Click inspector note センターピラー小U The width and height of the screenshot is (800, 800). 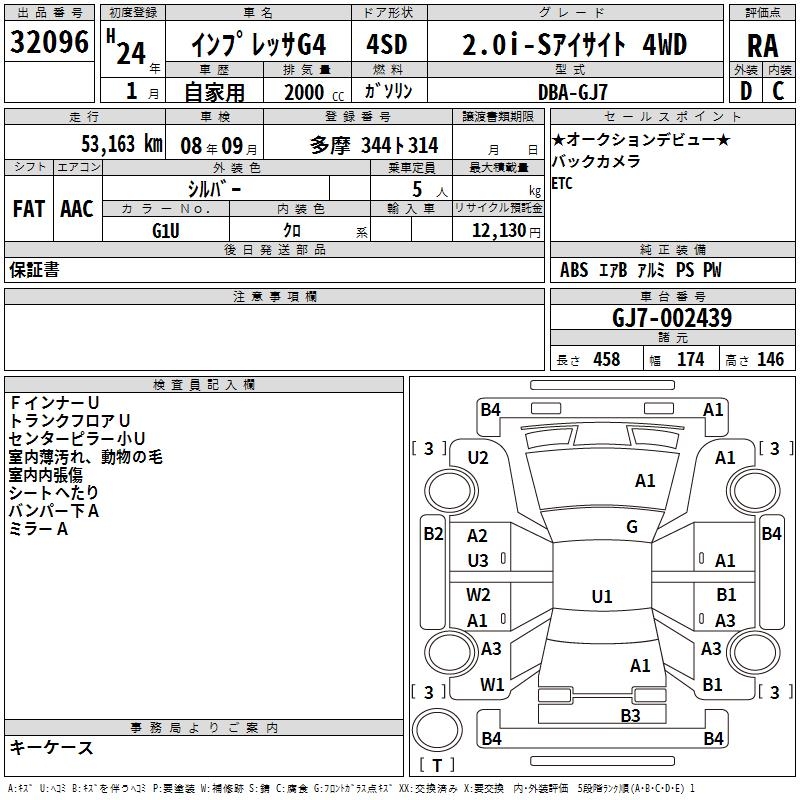pos(78,438)
